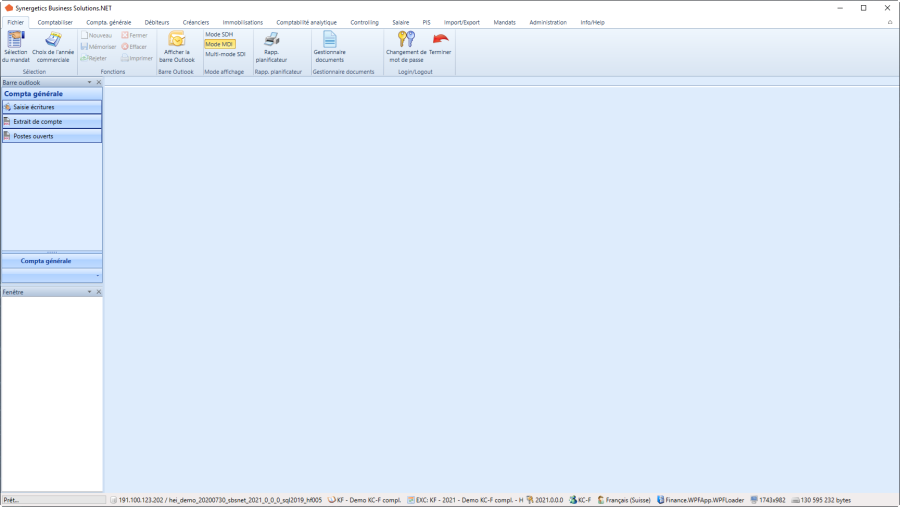This screenshot has height=507, width=900.
Task: Click the Imprimer function
Action: [x=137, y=58]
